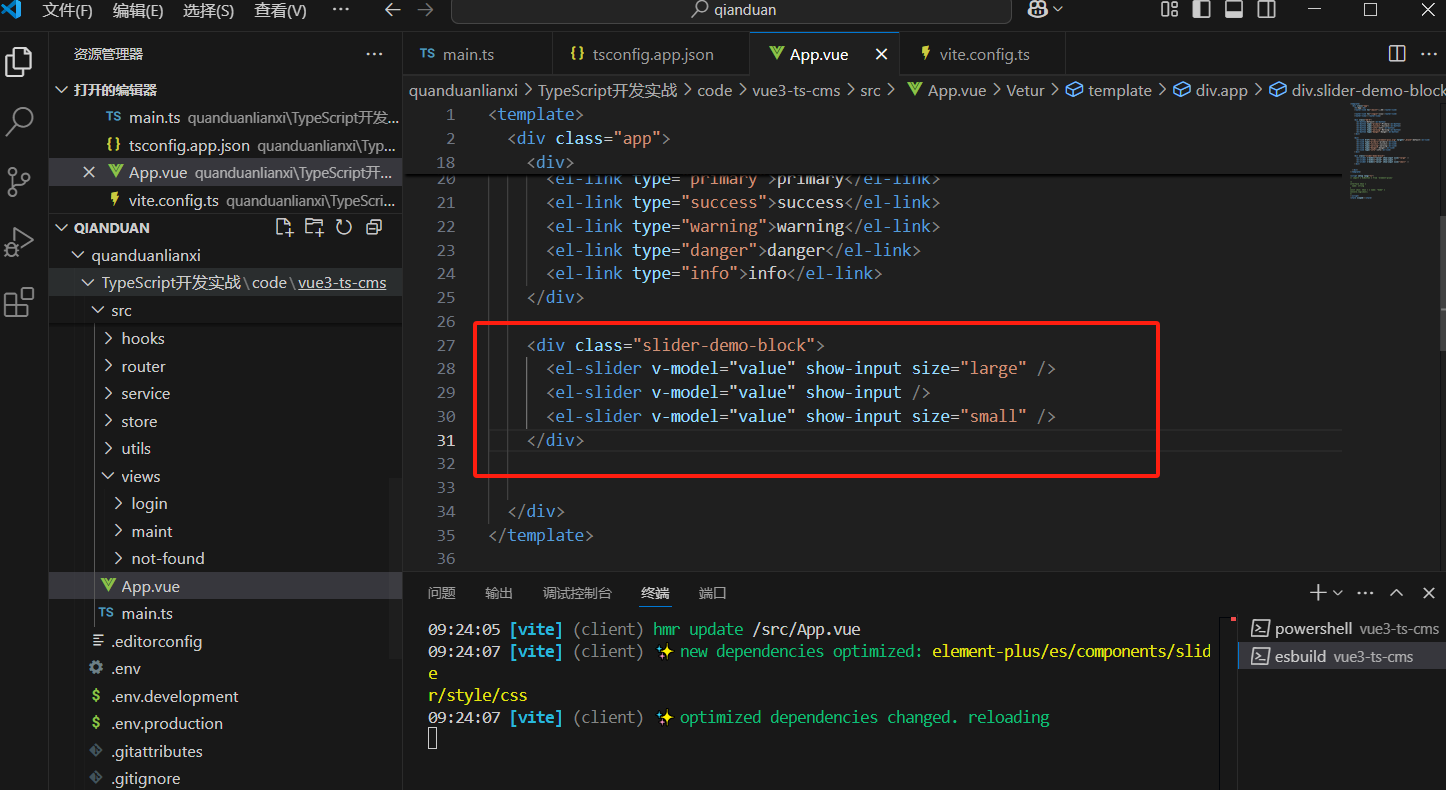1446x790 pixels.
Task: Open the Source Control view
Action: tap(19, 182)
